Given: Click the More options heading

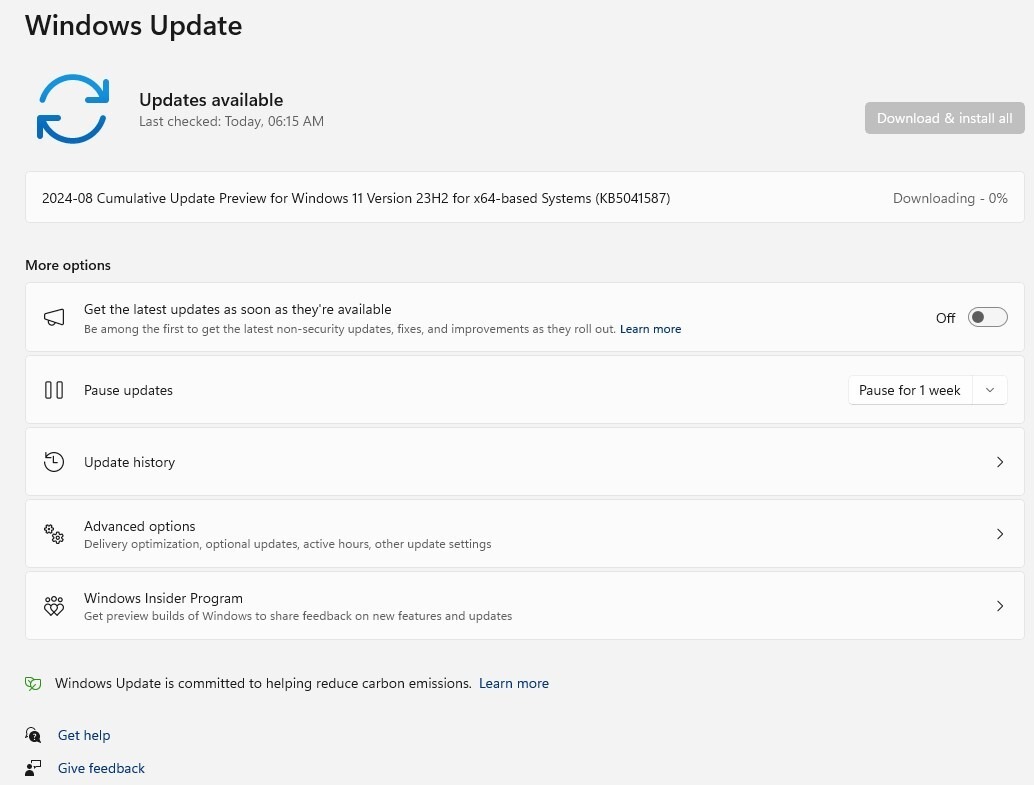Looking at the screenshot, I should (68, 265).
